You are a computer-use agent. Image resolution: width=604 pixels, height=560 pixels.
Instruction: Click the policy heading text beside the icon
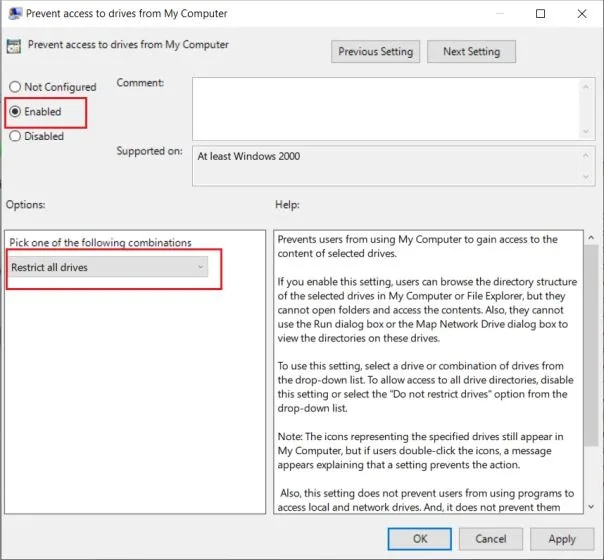(128, 45)
